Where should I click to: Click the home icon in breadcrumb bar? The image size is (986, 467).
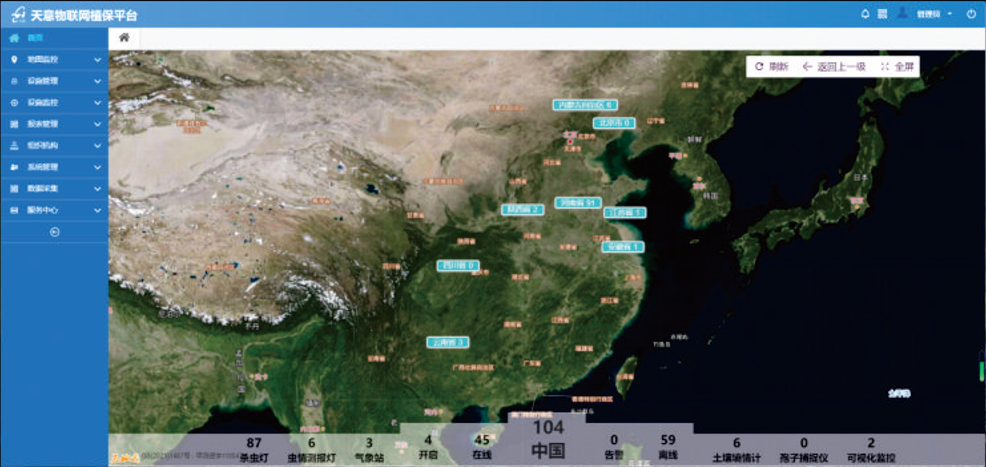point(124,37)
